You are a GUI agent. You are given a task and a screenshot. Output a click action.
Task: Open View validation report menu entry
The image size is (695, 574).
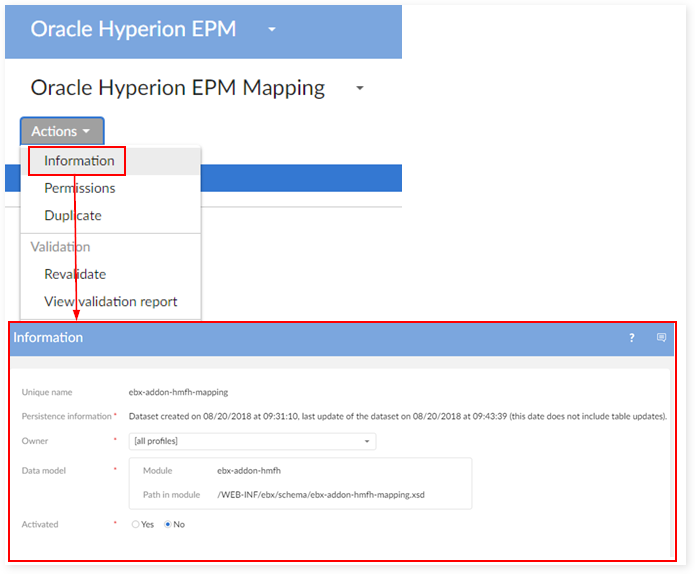pyautogui.click(x=111, y=302)
